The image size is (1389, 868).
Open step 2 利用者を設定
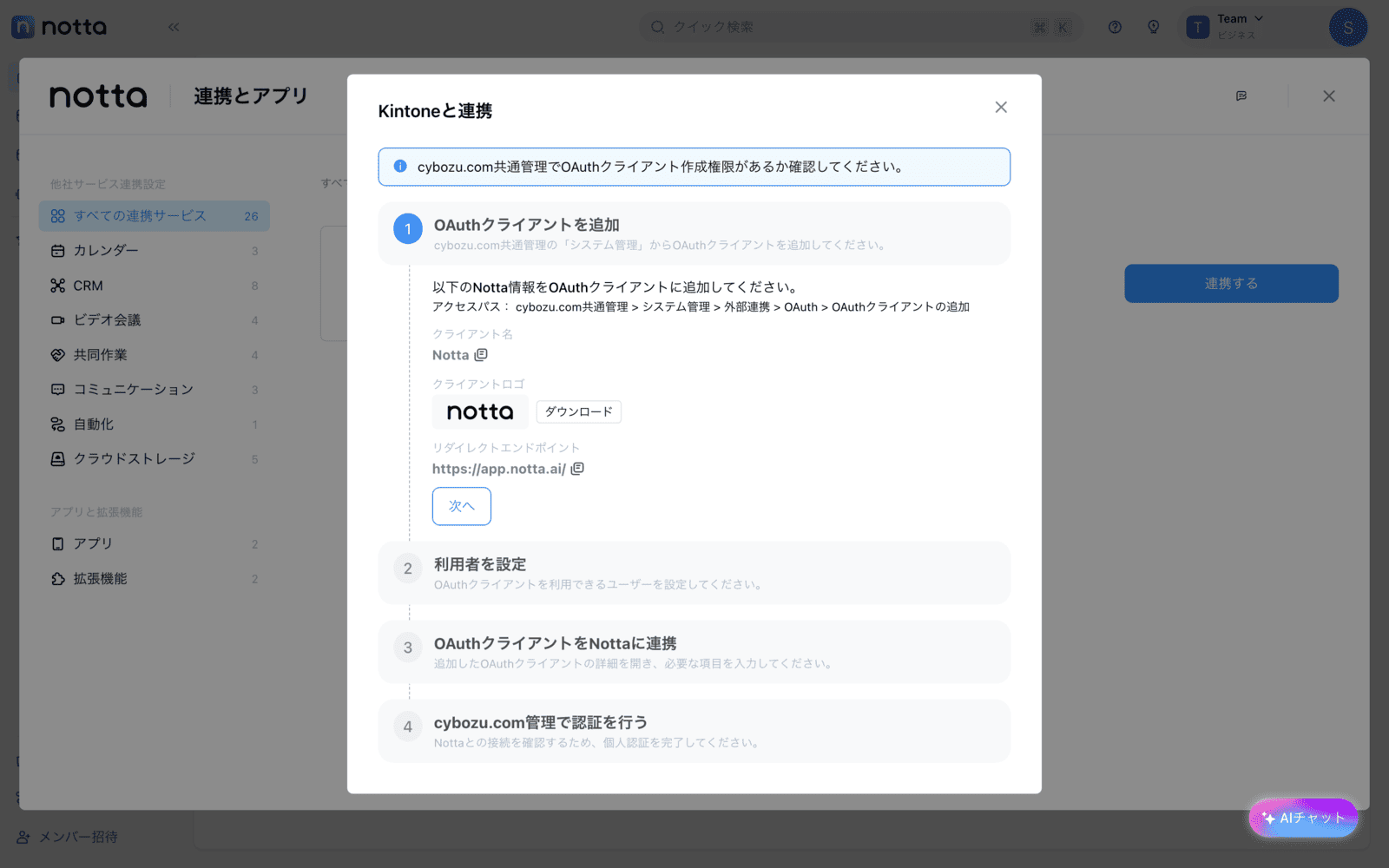694,573
